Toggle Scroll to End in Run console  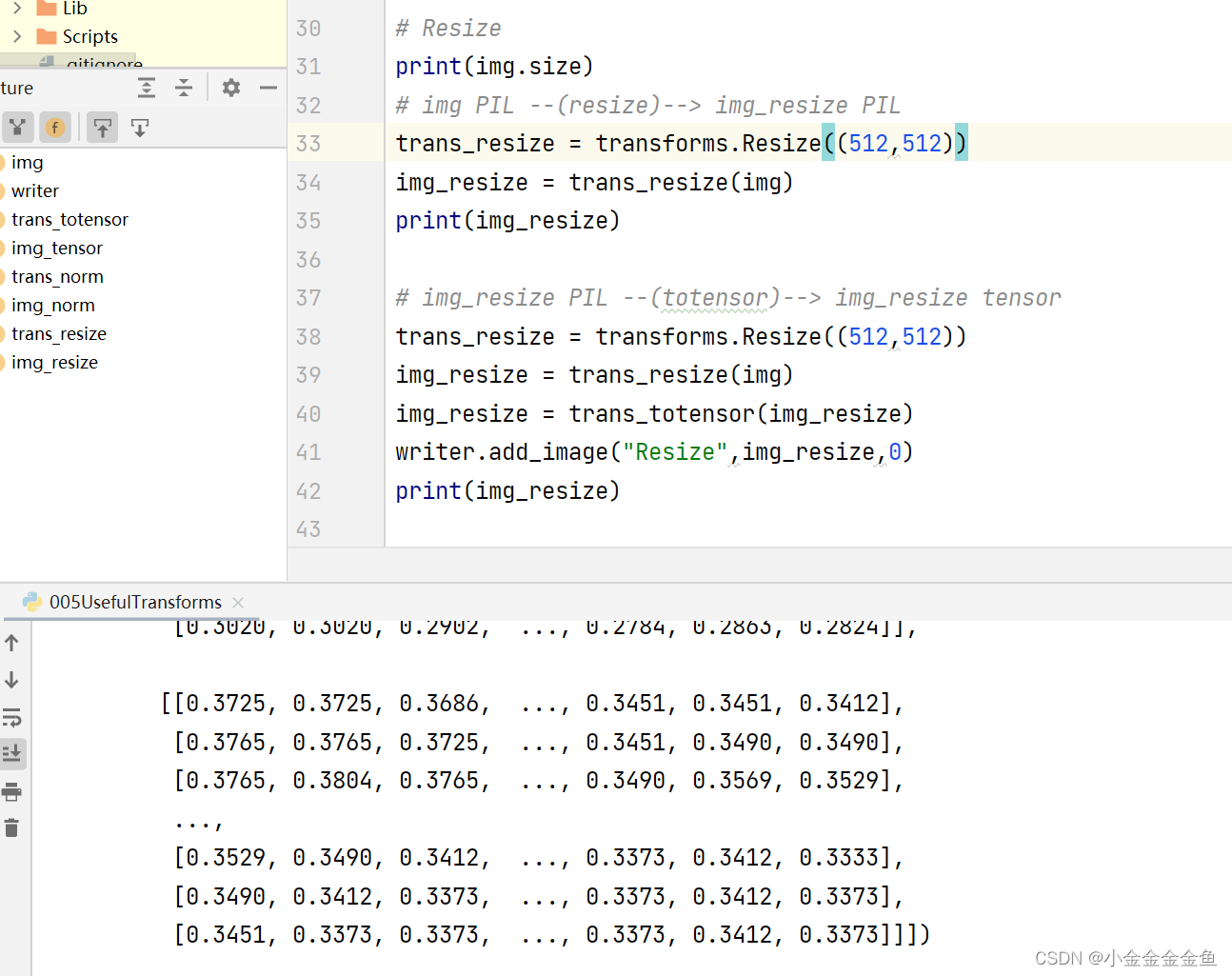pyautogui.click(x=12, y=754)
